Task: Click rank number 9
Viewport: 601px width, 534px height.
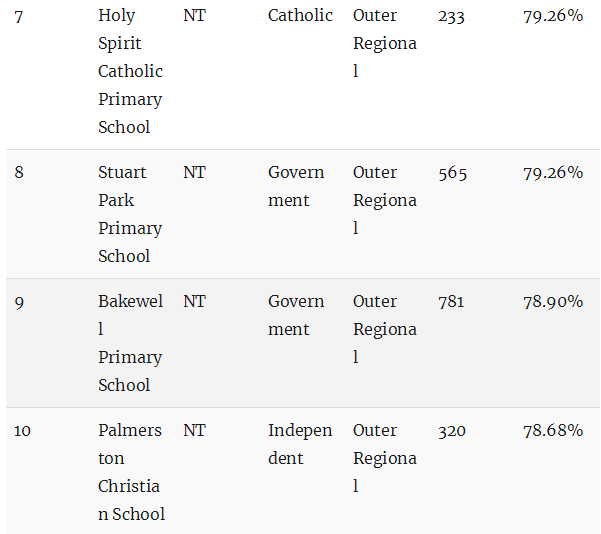Action: [x=19, y=302]
